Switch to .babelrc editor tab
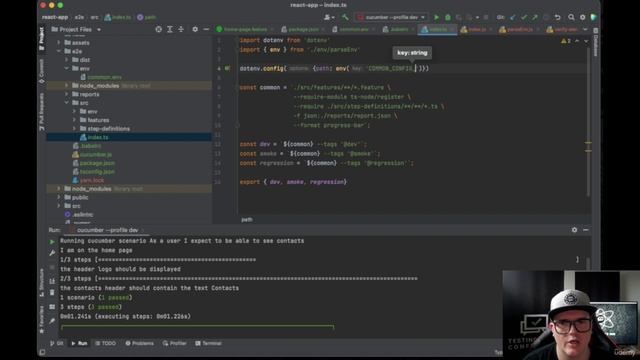This screenshot has height=360, width=640. tap(397, 29)
